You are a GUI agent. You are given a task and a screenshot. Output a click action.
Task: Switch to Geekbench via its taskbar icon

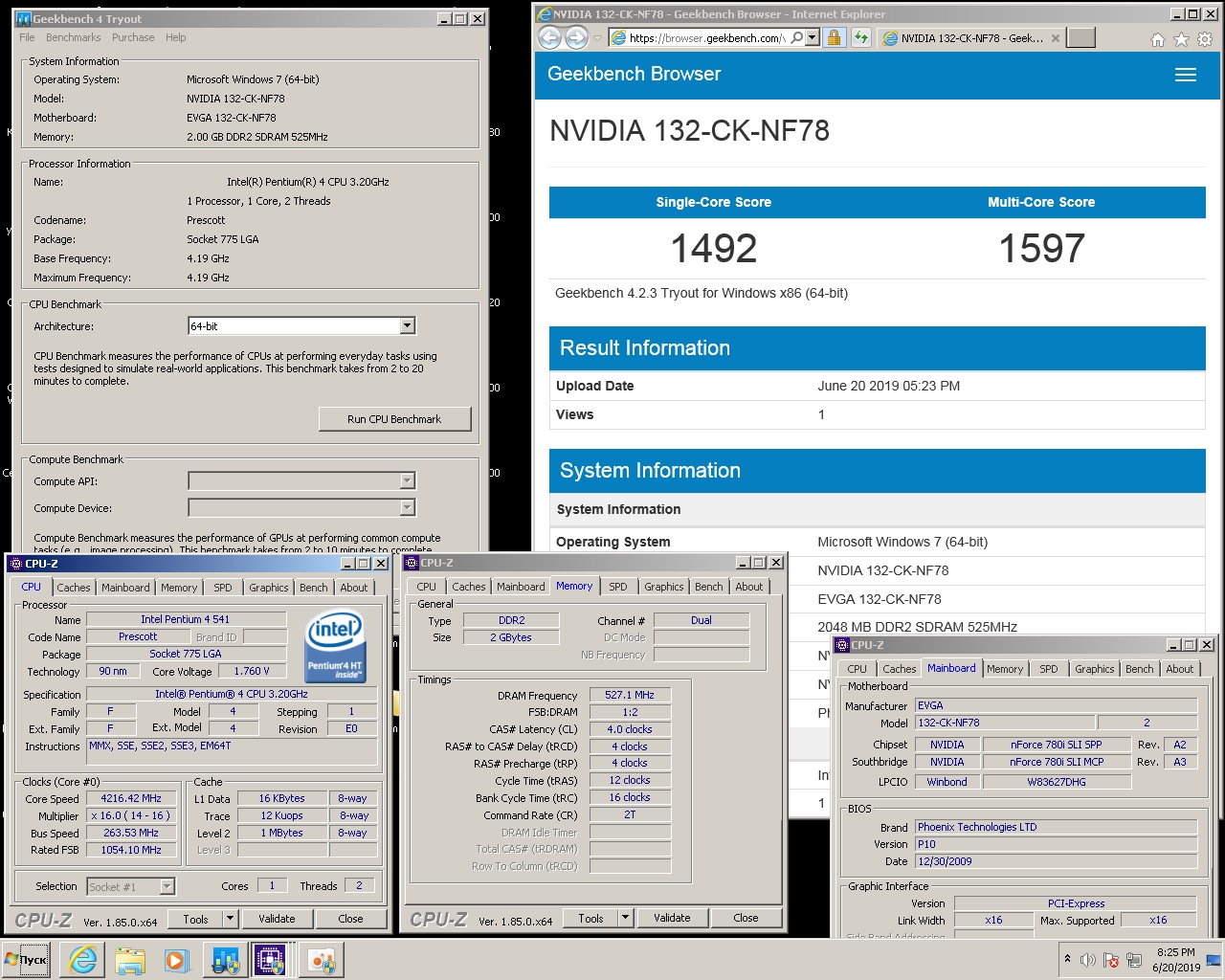[x=225, y=960]
